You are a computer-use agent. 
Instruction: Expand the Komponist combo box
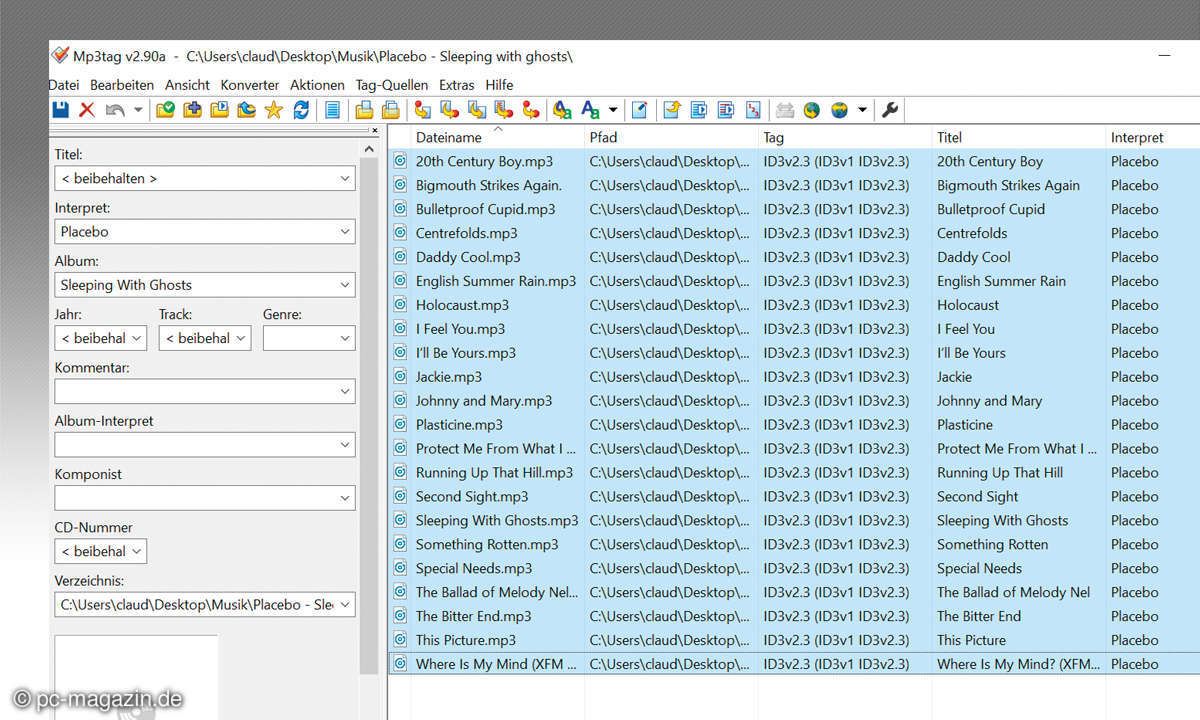(344, 497)
